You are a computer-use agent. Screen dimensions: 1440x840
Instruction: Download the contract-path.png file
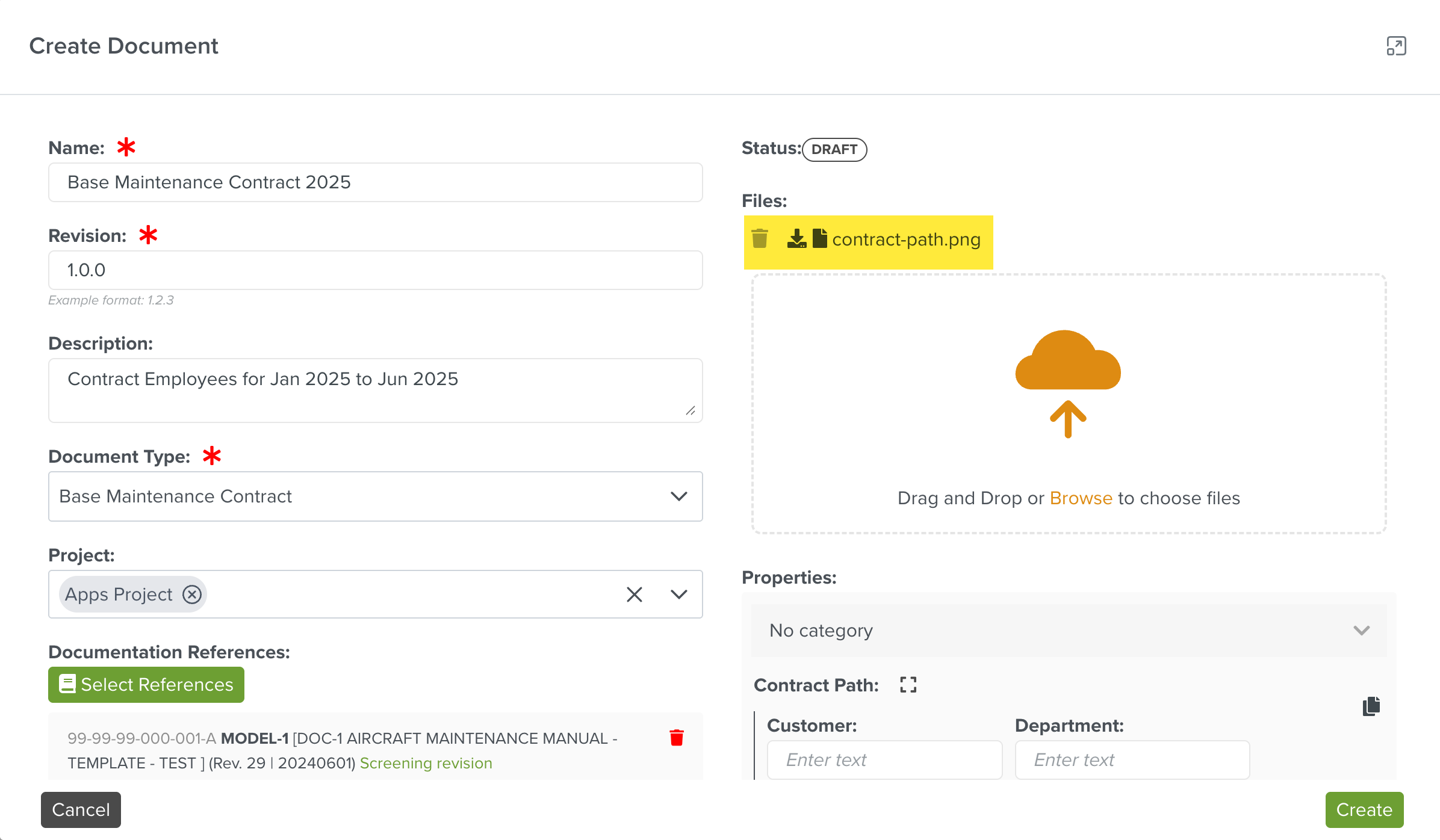796,239
